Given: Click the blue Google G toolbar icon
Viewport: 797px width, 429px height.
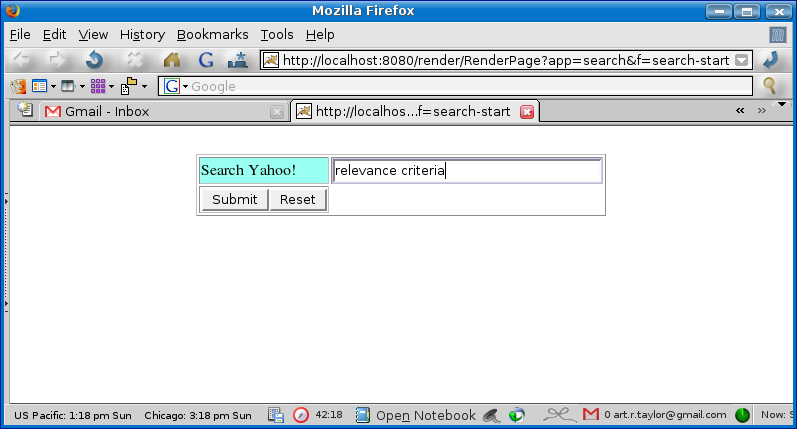Looking at the screenshot, I should coord(206,60).
